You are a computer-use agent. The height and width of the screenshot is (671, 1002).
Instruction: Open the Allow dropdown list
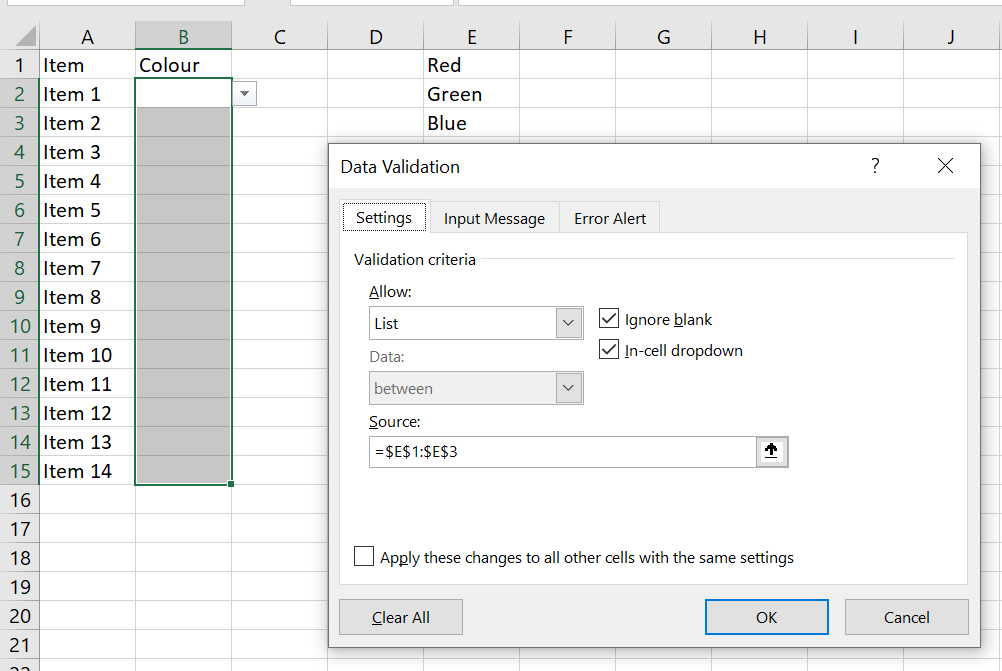(x=569, y=324)
